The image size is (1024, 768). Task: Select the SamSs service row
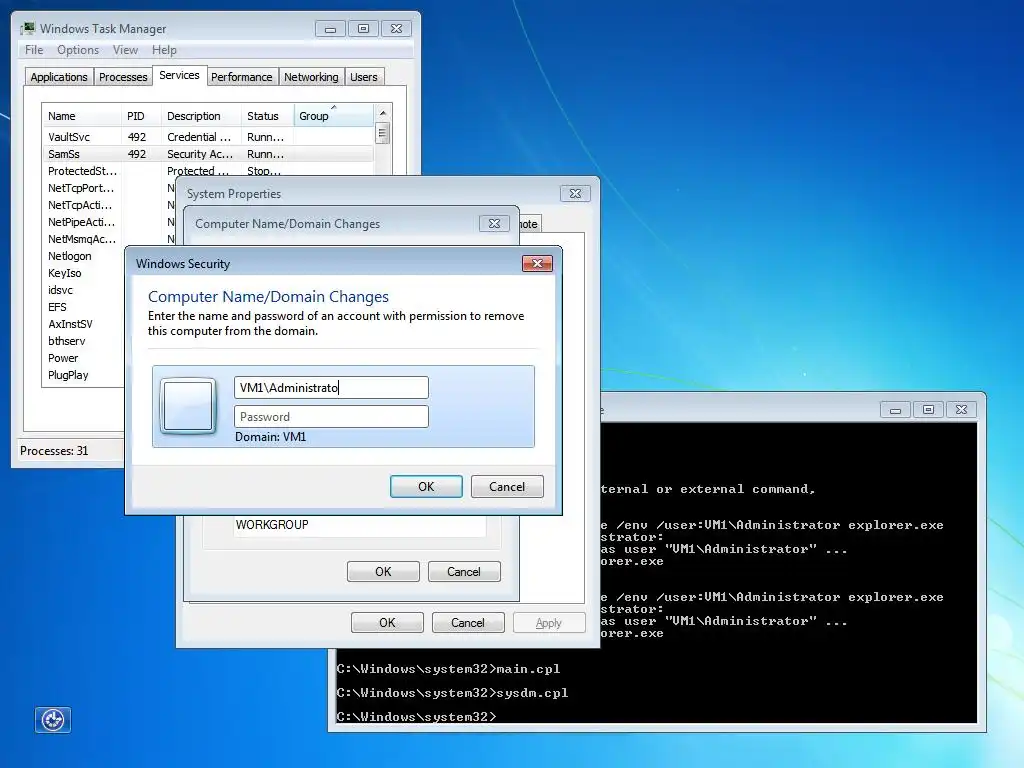point(208,154)
